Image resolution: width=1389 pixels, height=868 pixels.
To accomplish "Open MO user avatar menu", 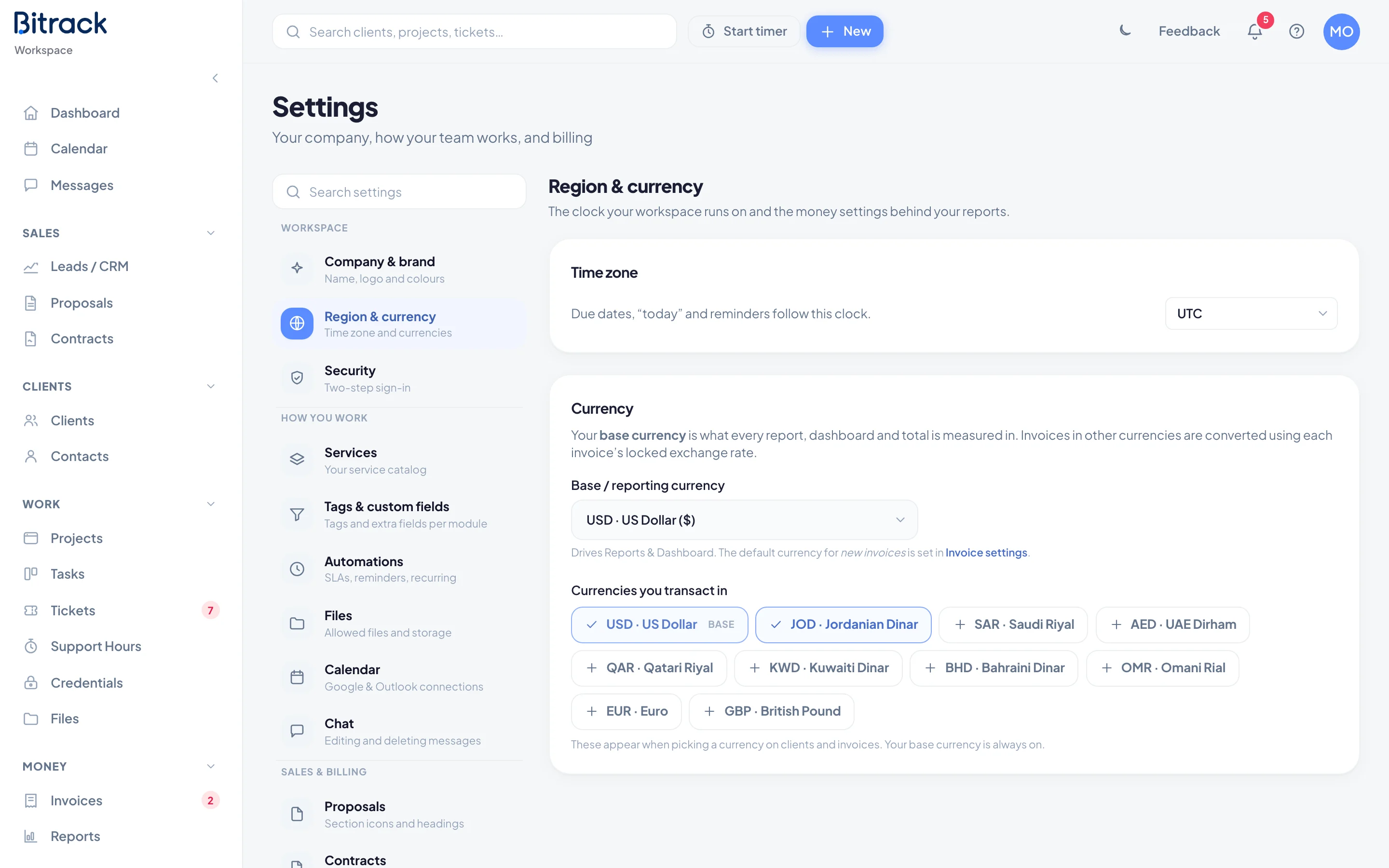I will pos(1341,31).
